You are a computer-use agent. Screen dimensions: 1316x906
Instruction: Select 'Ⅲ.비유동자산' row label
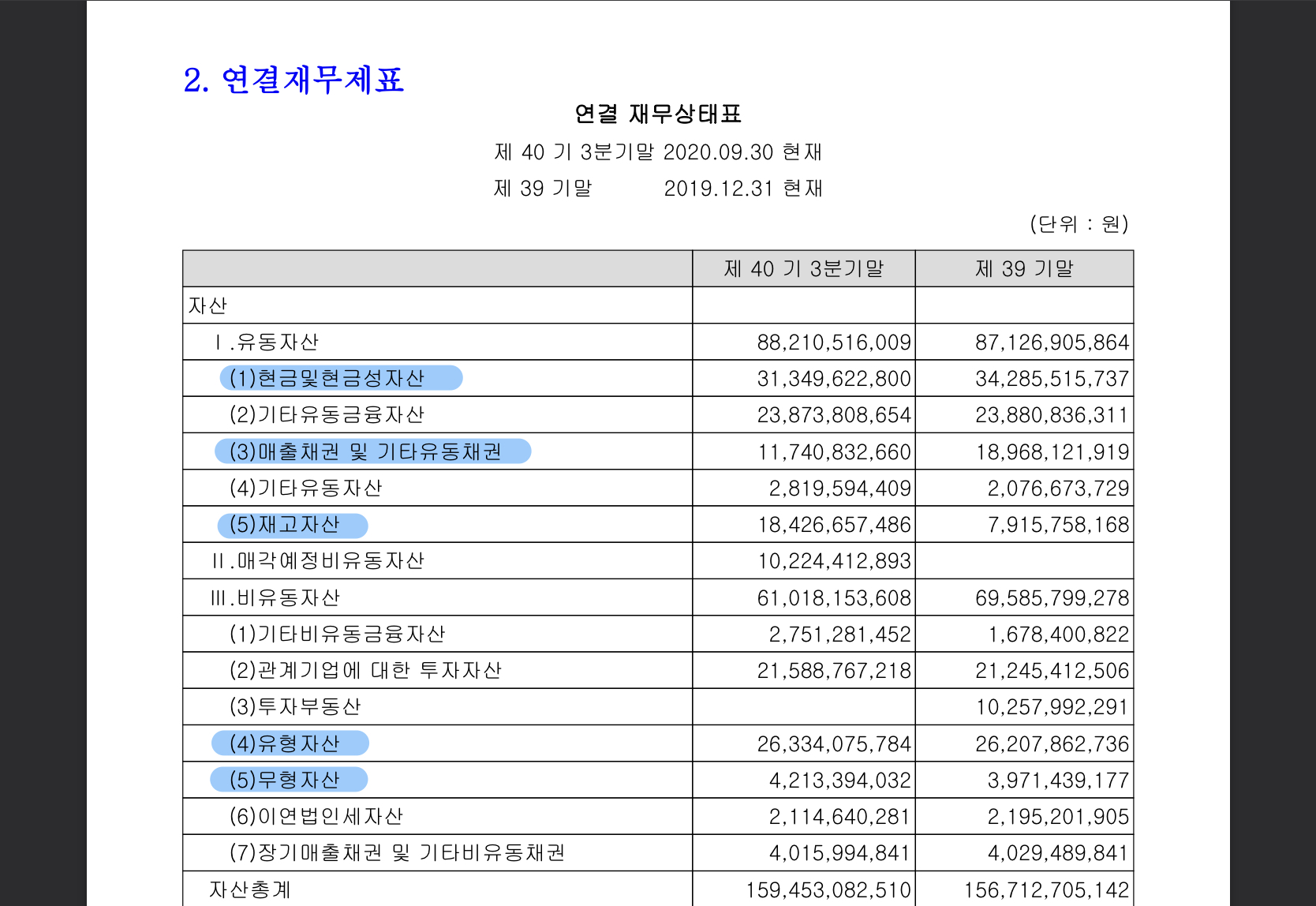[x=275, y=597]
